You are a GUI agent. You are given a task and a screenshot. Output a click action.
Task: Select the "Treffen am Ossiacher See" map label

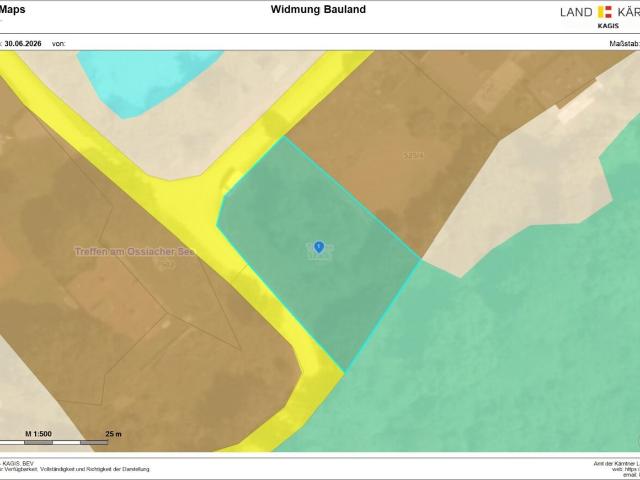134,251
